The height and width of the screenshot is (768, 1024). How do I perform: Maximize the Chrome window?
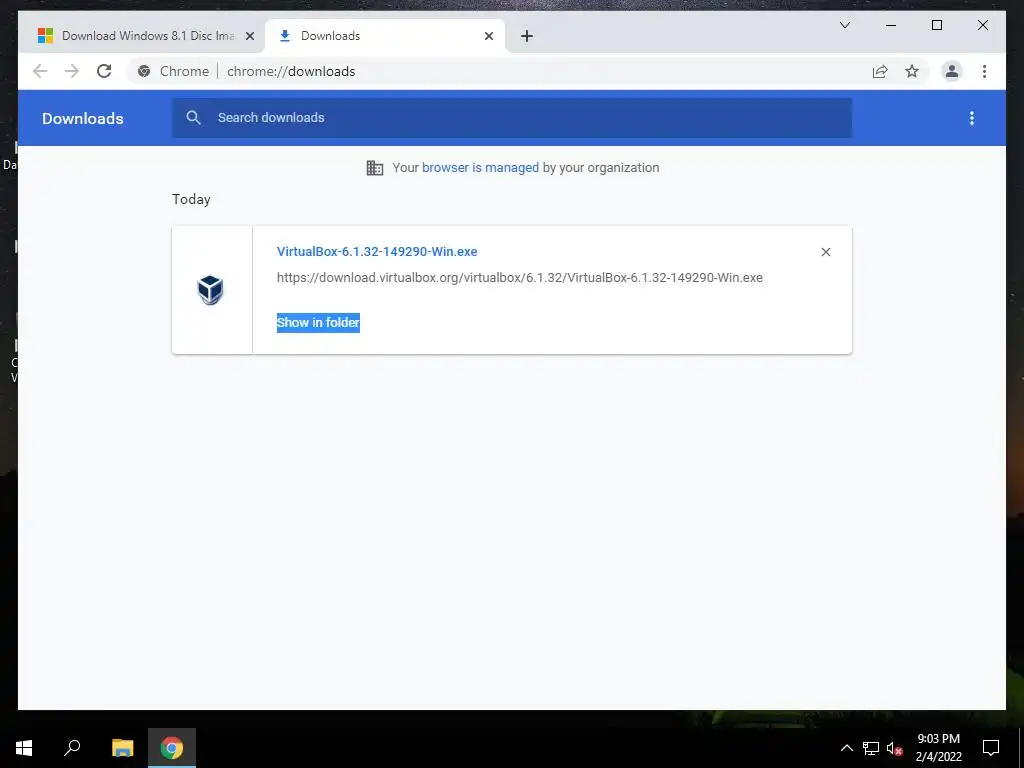point(936,25)
